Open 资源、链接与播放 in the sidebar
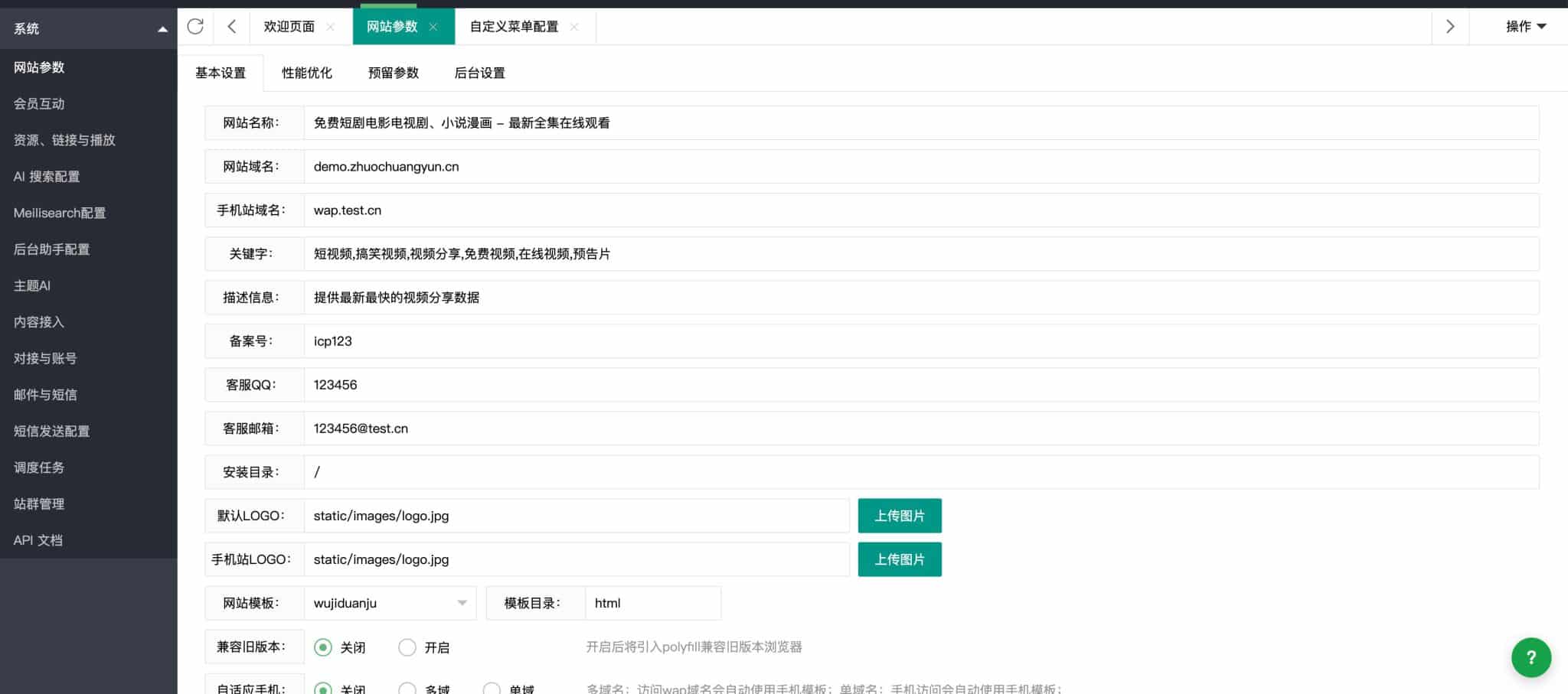The width and height of the screenshot is (1568, 694). click(x=88, y=140)
